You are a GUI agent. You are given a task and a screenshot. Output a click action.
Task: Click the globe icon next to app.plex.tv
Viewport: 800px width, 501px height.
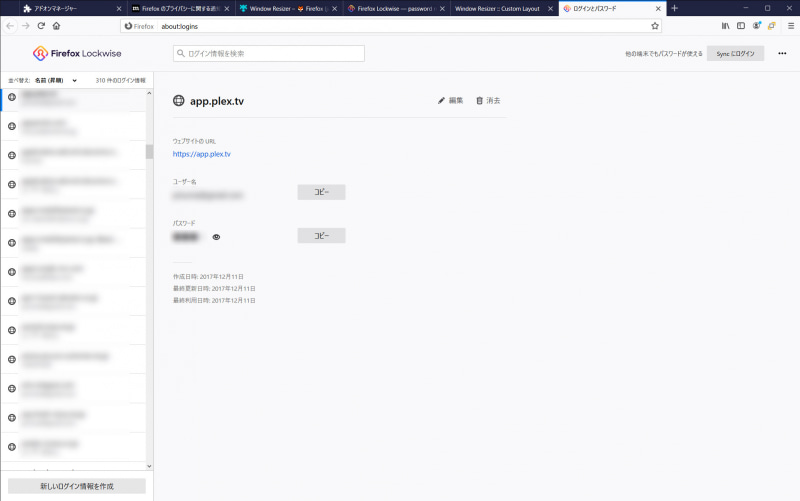[x=179, y=101]
